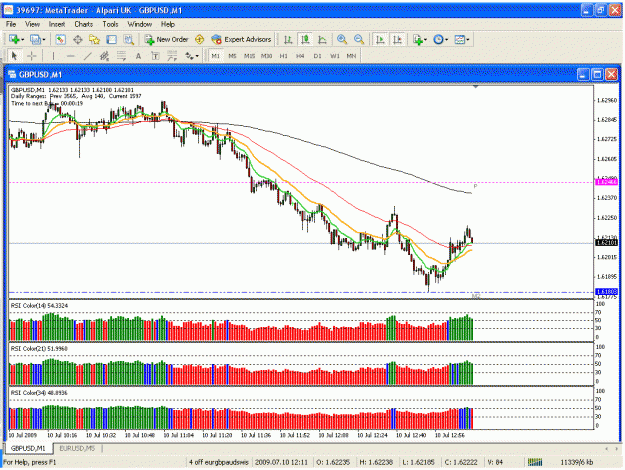625x470 pixels.
Task: Click the Profiles icon
Action: [x=35, y=39]
